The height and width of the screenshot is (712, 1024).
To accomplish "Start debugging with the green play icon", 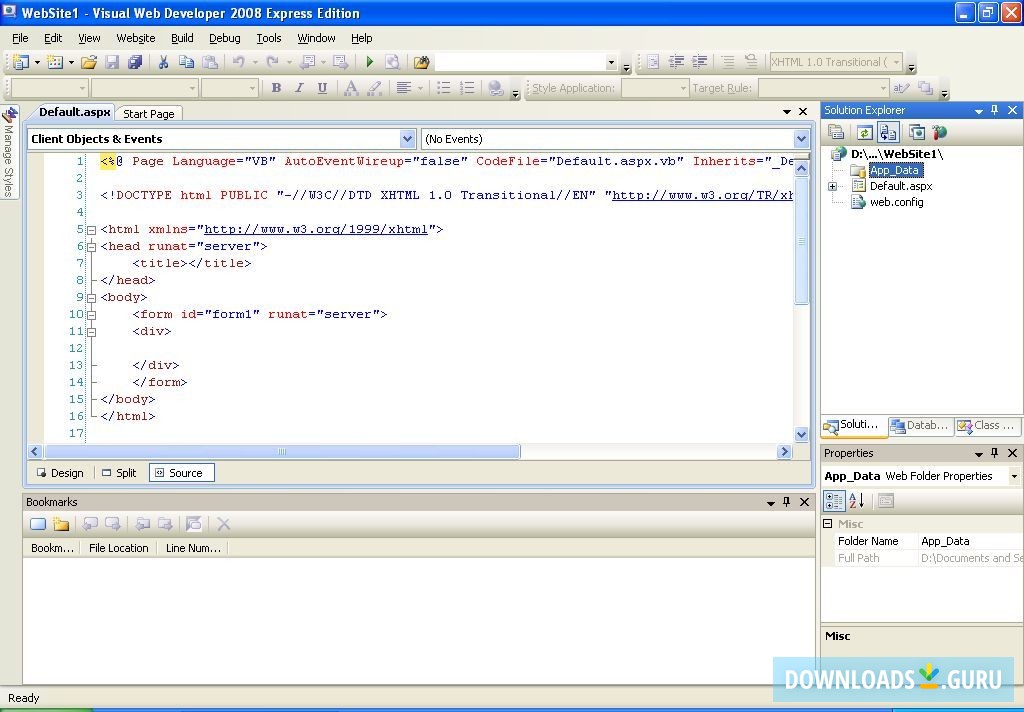I will click(369, 61).
